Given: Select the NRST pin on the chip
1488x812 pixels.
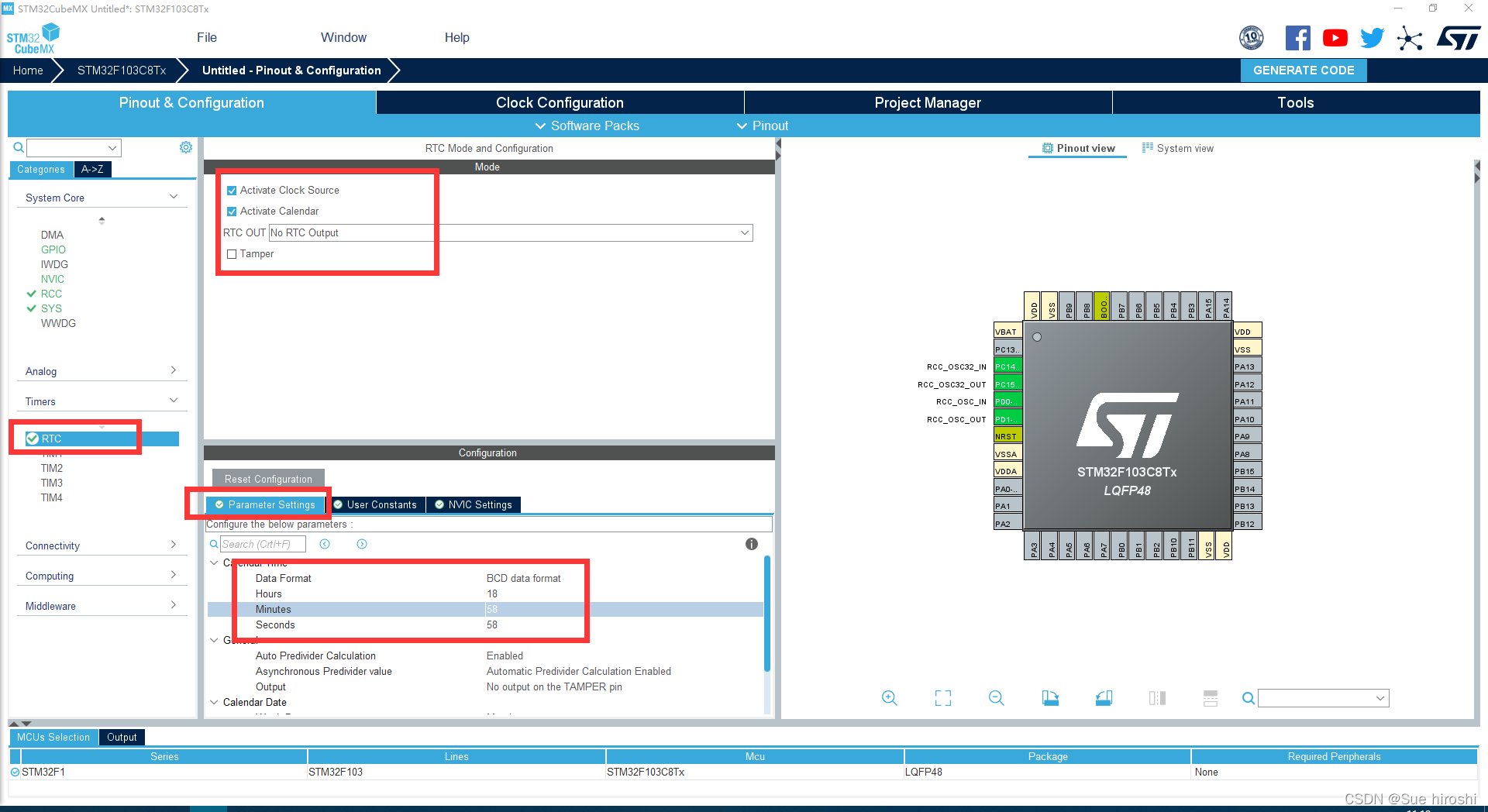Looking at the screenshot, I should 1008,436.
